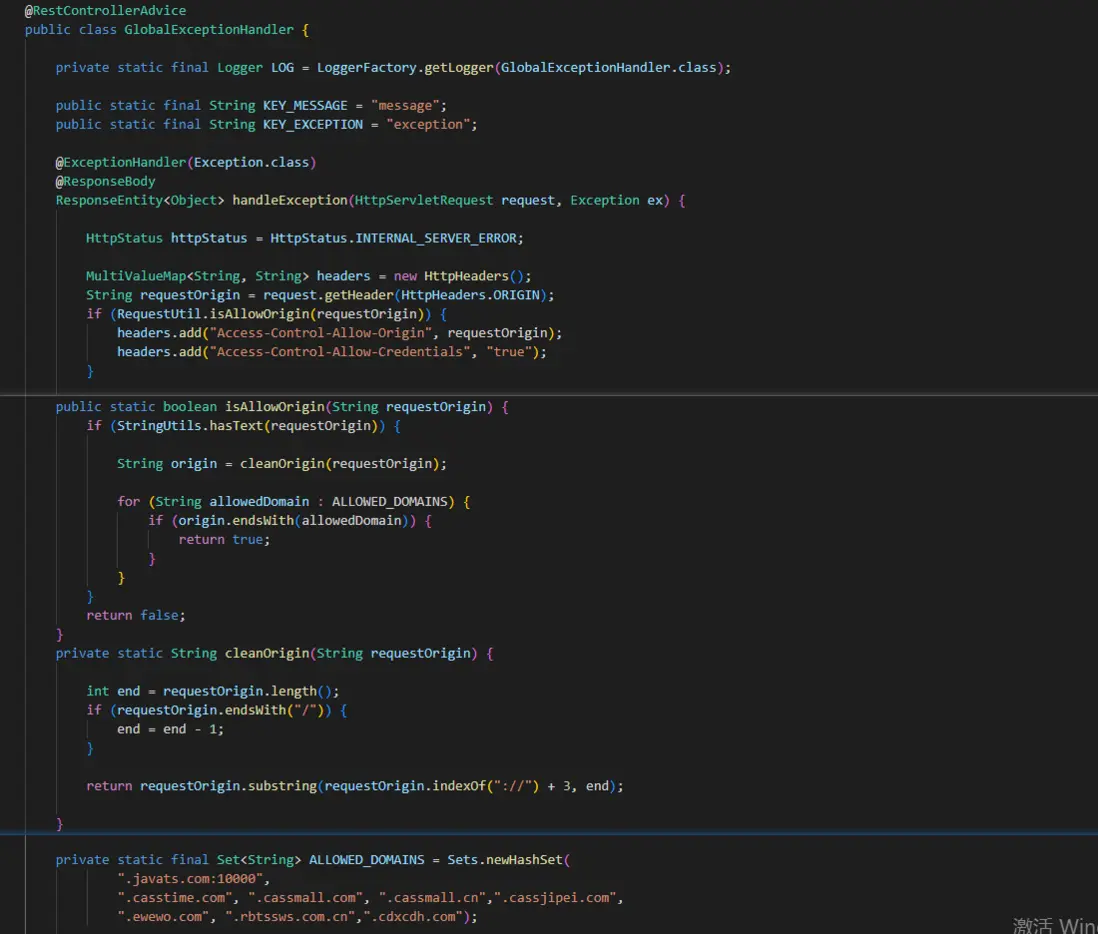Click ".cassjipei.com" domain string
1098x934 pixels.
tap(555, 896)
